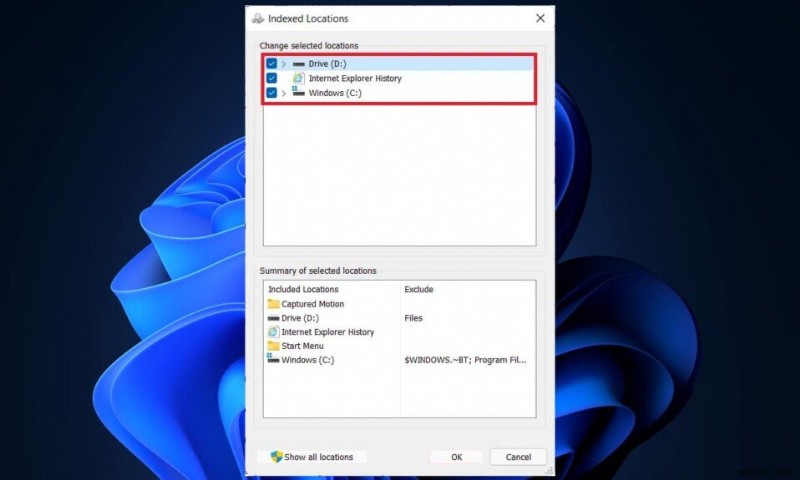
Task: Uncheck the Windows (C:) checkbox
Action: click(271, 93)
